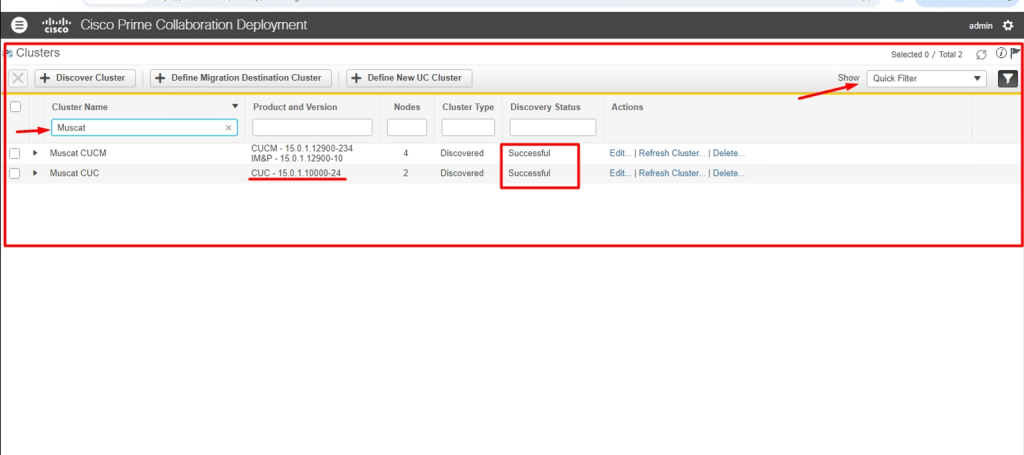This screenshot has height=455, width=1024.
Task: Open the Quick Filter dropdown
Action: pyautogui.click(x=926, y=78)
